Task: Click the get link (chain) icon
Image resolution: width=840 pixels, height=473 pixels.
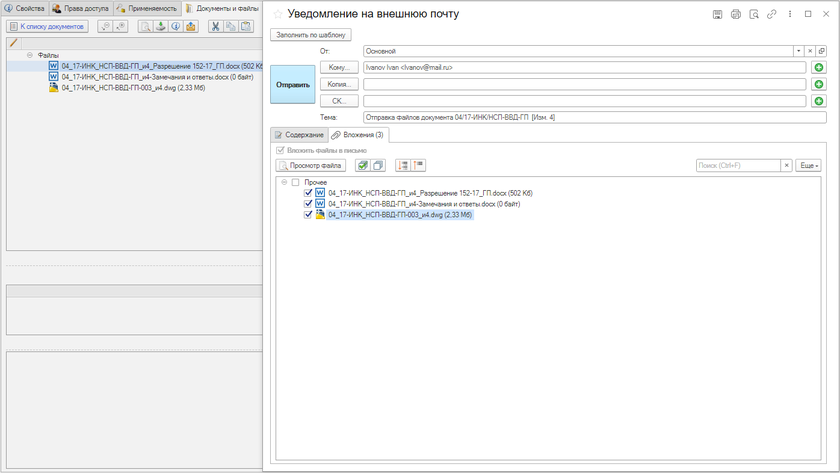Action: (771, 15)
